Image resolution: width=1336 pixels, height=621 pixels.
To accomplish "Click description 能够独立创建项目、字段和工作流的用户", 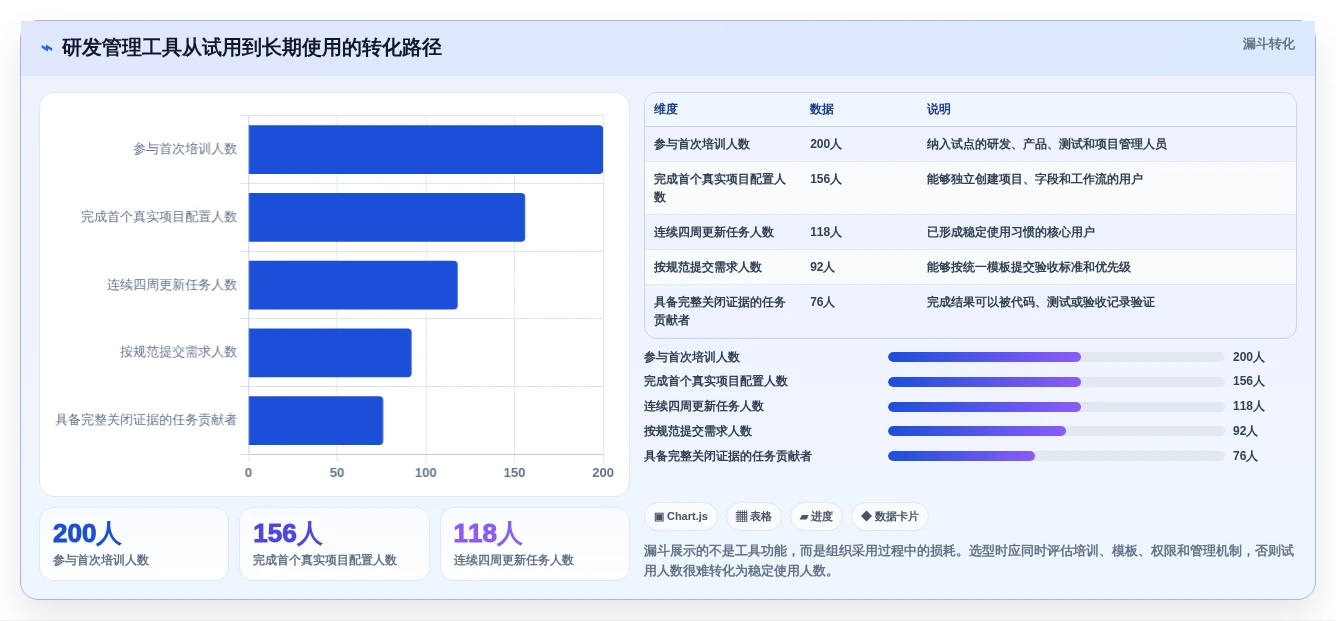I will tap(1035, 179).
